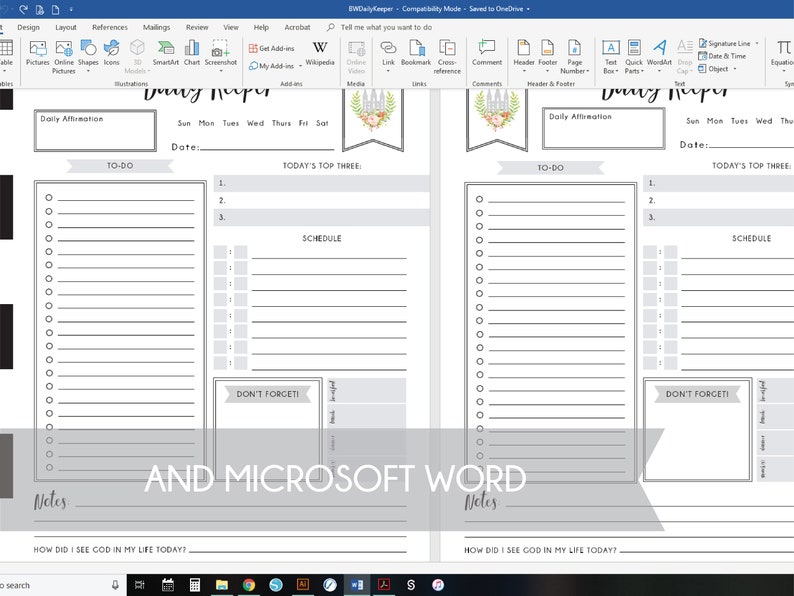Open Object dropdown arrow
This screenshot has height=596, width=794.
735,69
